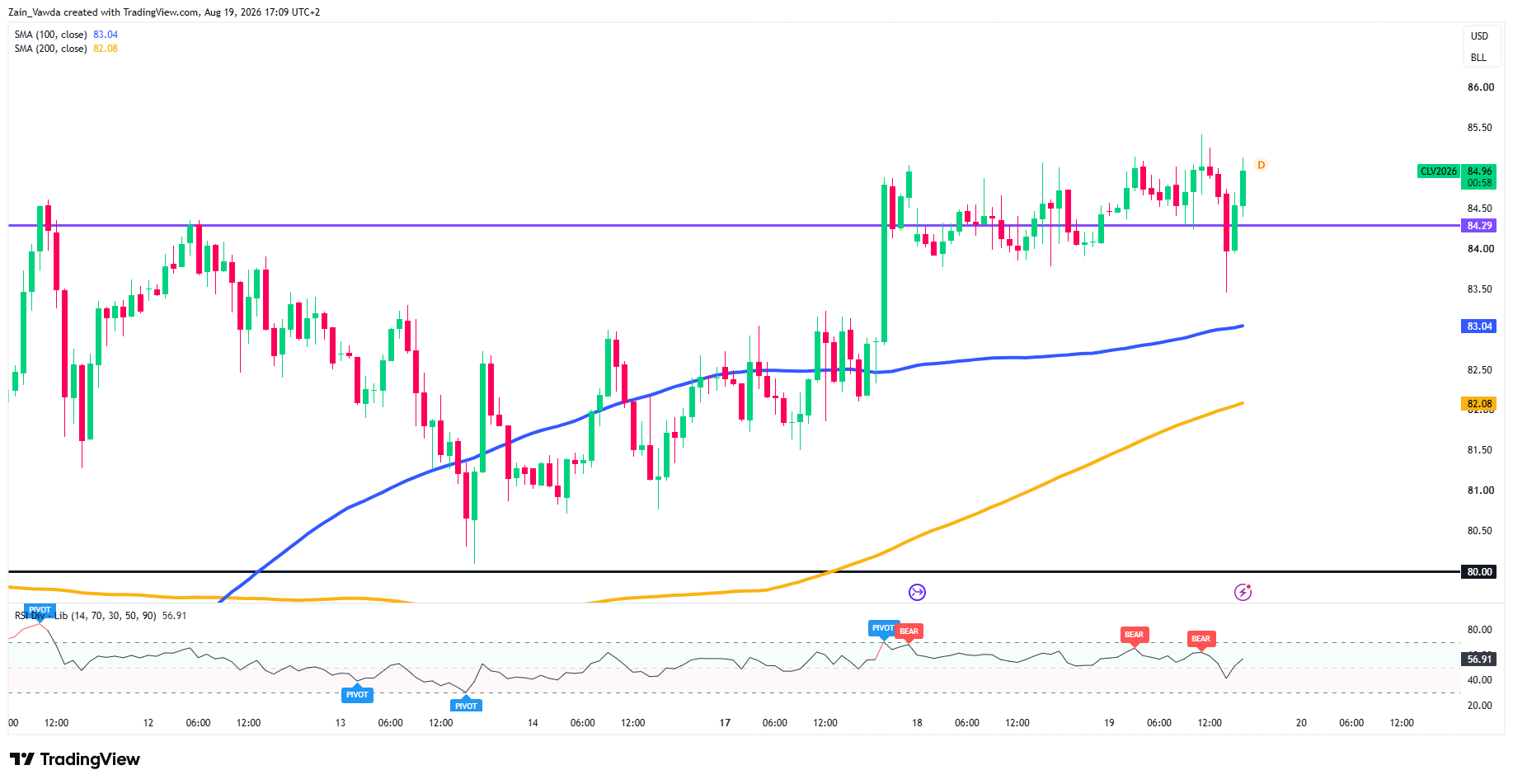Click the date label 14 on time axis
1513x784 pixels.
533,723
